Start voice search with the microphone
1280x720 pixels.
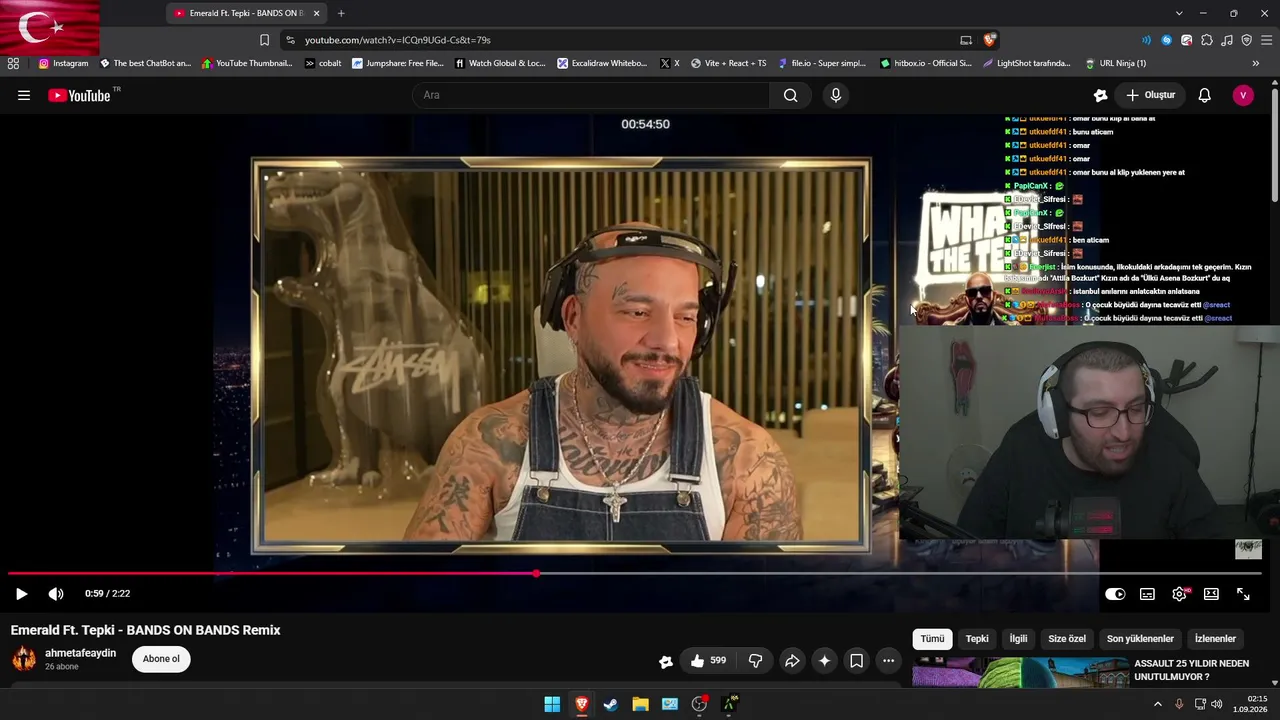click(836, 95)
